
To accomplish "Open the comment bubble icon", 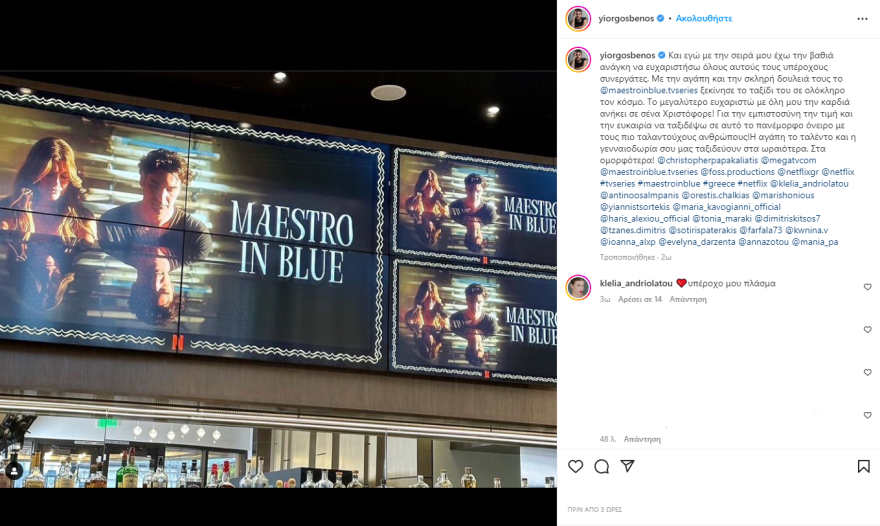I will (x=602, y=466).
